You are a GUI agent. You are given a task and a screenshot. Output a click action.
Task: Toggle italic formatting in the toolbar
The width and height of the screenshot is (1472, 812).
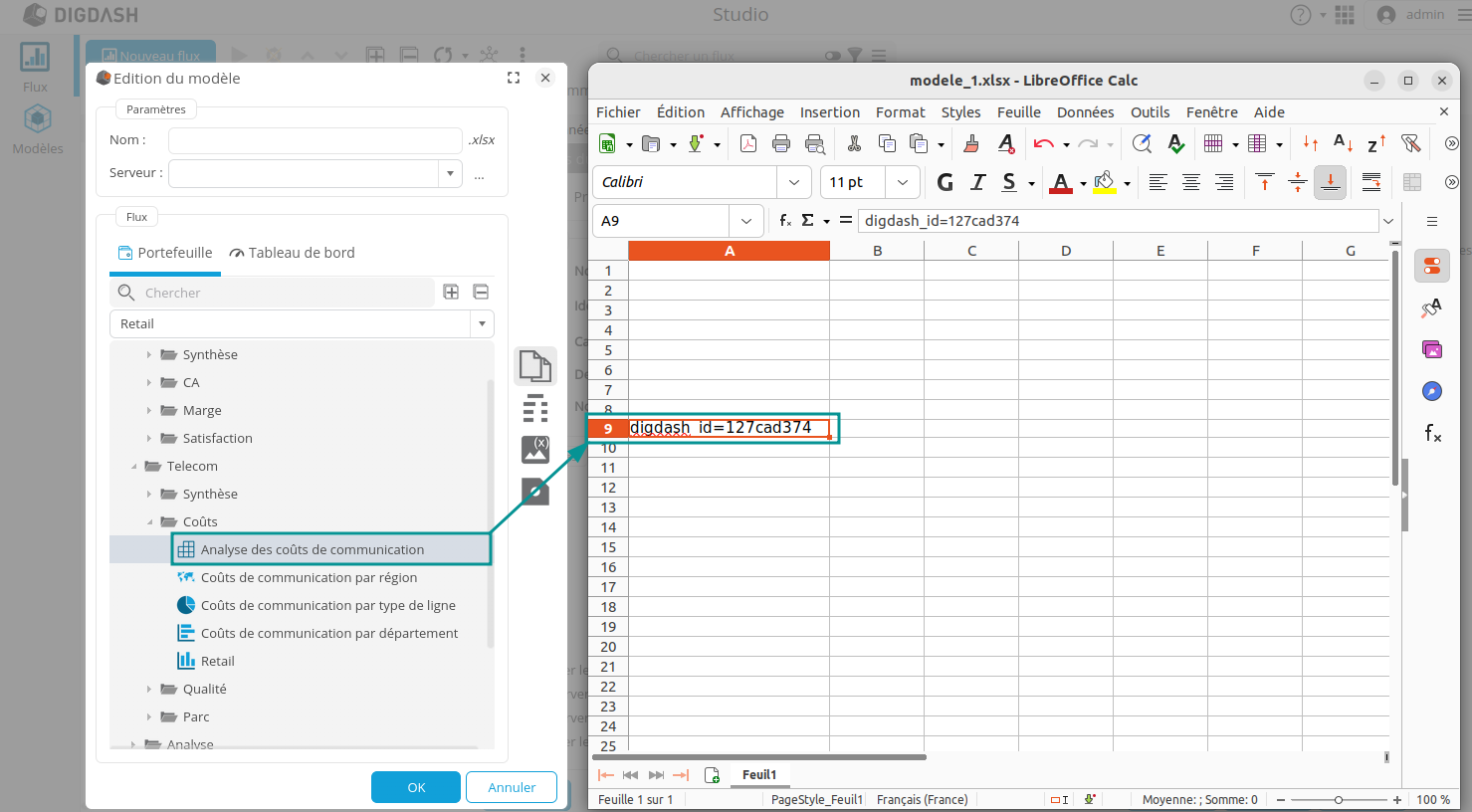point(977,182)
